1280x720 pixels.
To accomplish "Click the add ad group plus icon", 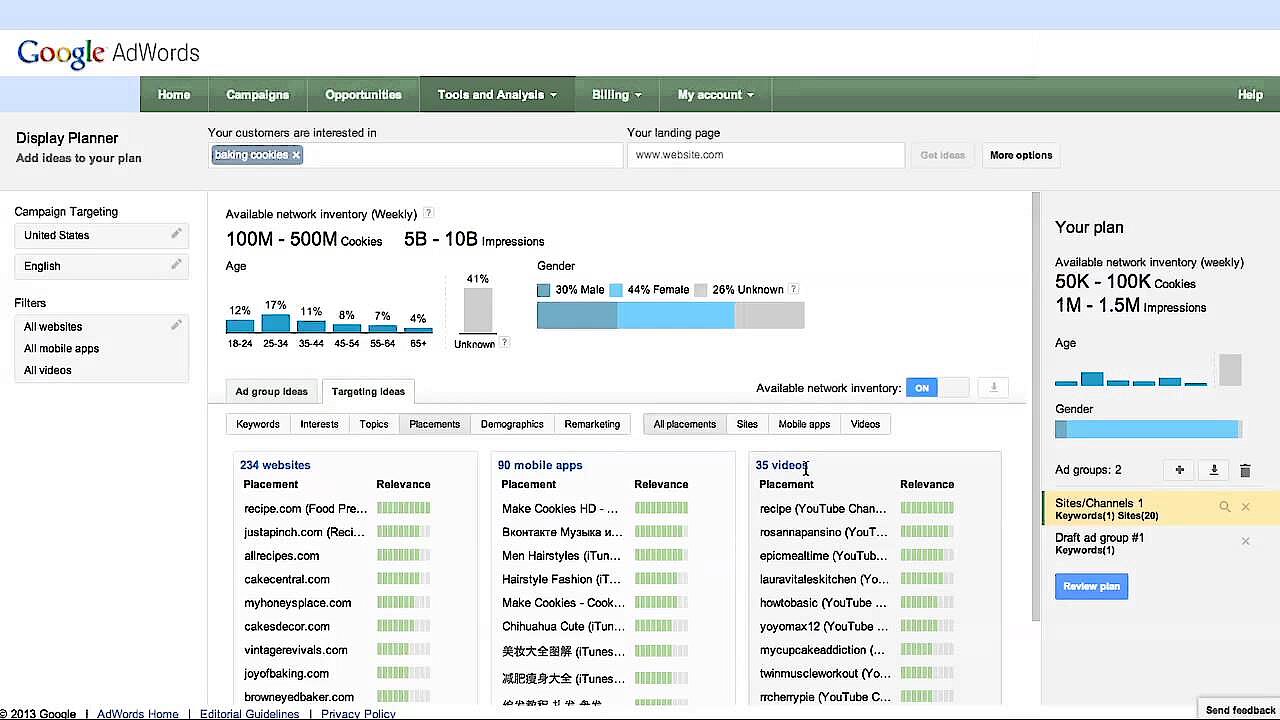I will click(x=1180, y=470).
